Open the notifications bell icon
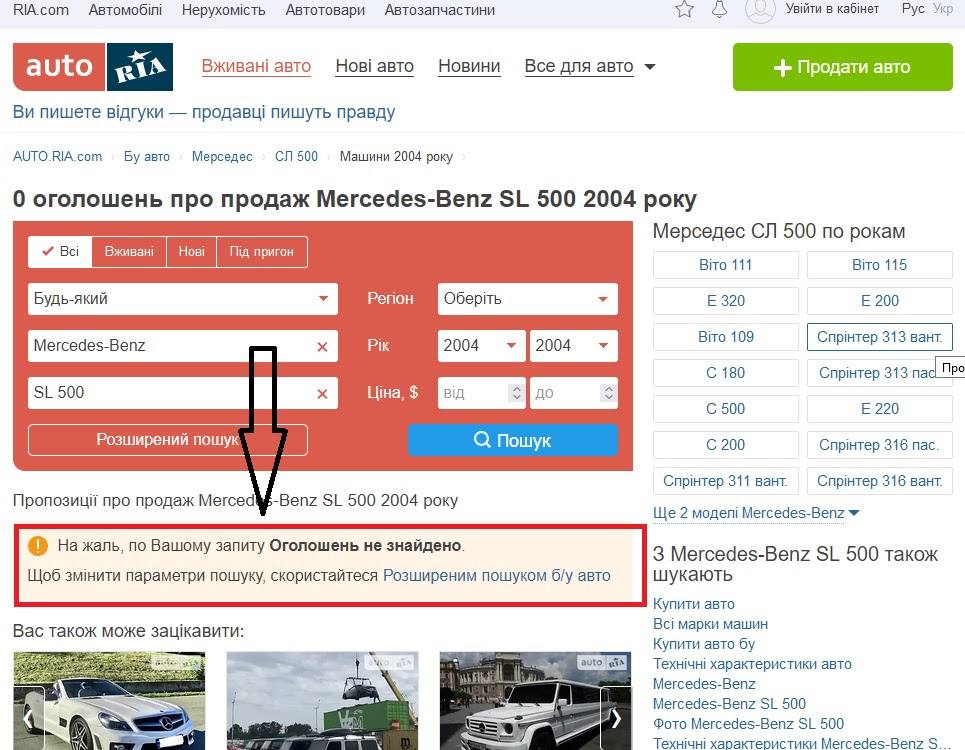Viewport: 965px width, 750px height. pyautogui.click(x=719, y=9)
